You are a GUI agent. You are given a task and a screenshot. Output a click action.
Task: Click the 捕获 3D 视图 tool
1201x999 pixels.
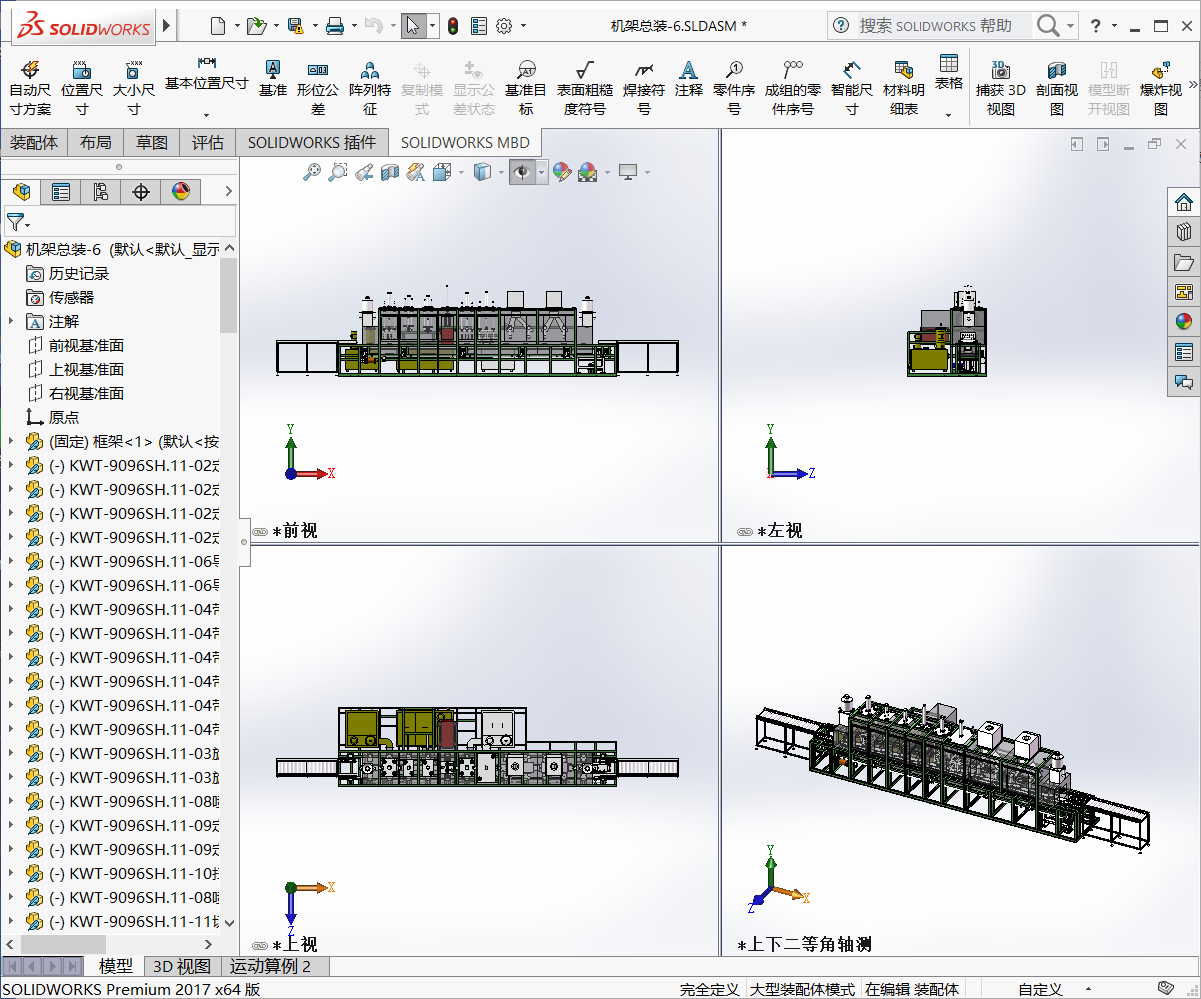[1001, 86]
